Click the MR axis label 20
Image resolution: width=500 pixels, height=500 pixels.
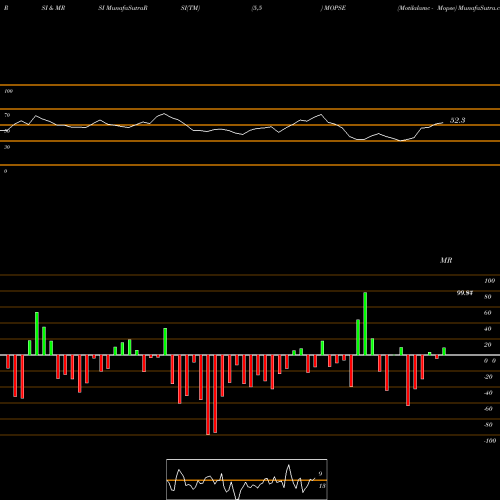click(488, 345)
